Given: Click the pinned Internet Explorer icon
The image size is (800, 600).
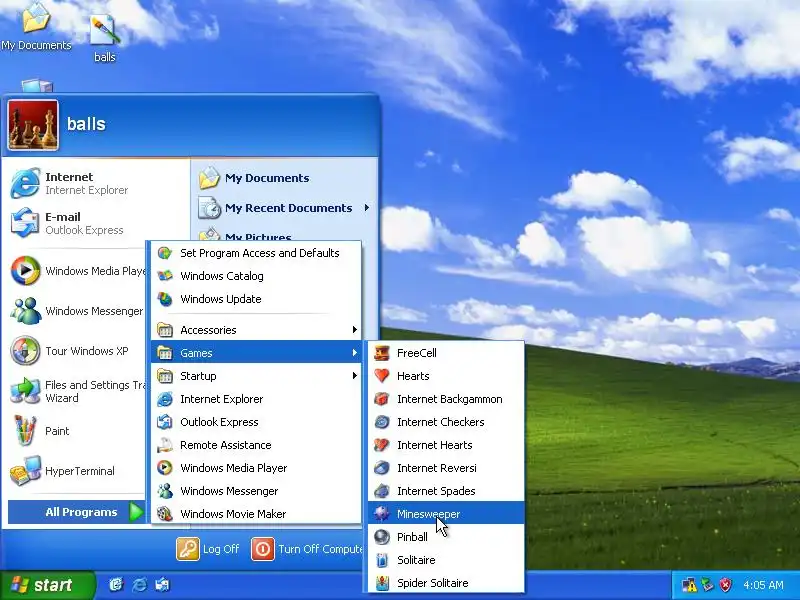Looking at the screenshot, I should (x=25, y=183).
